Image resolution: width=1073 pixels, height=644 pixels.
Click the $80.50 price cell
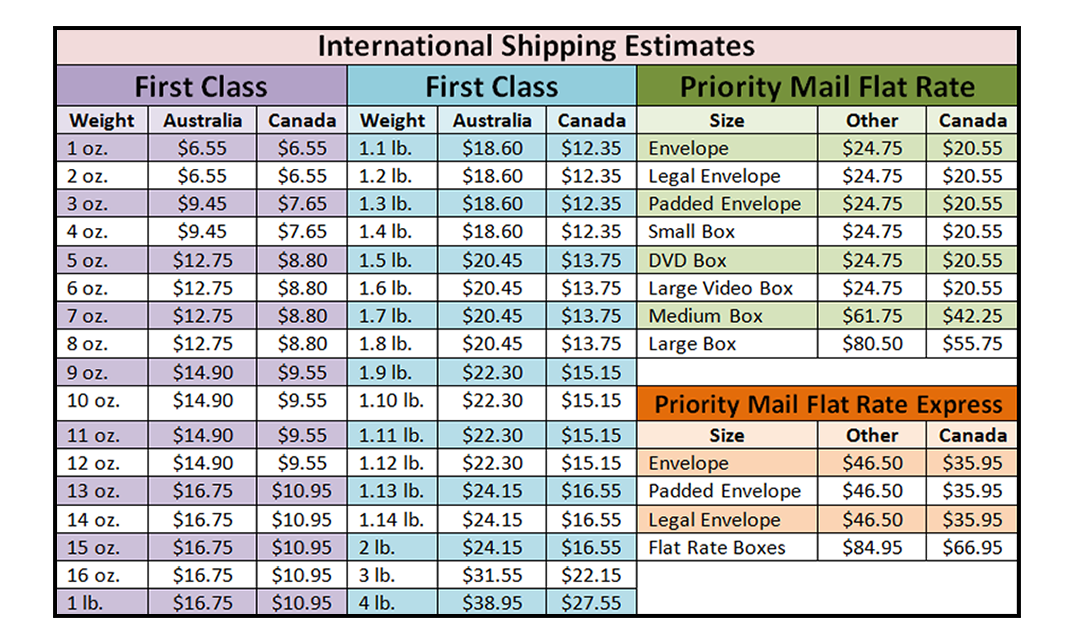[872, 344]
